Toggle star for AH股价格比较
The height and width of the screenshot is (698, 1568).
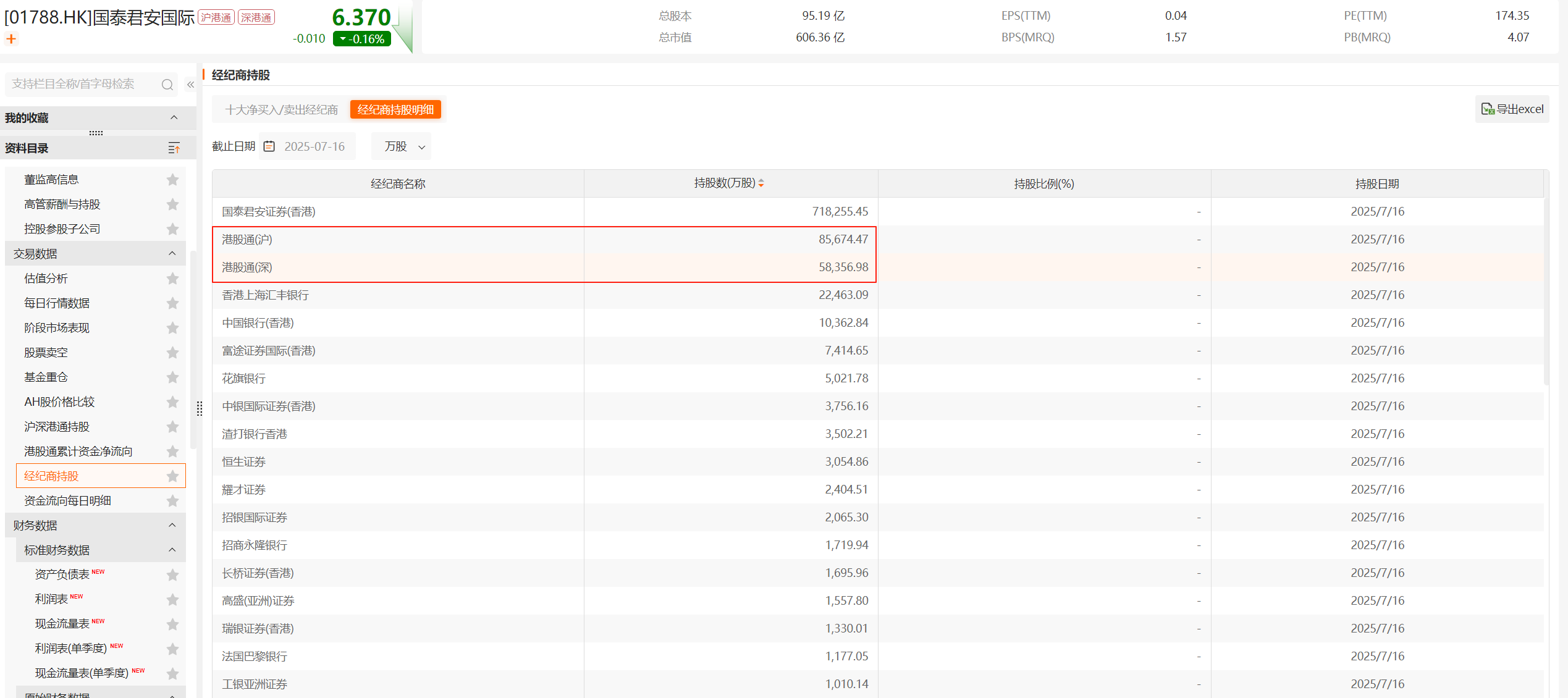tap(172, 402)
